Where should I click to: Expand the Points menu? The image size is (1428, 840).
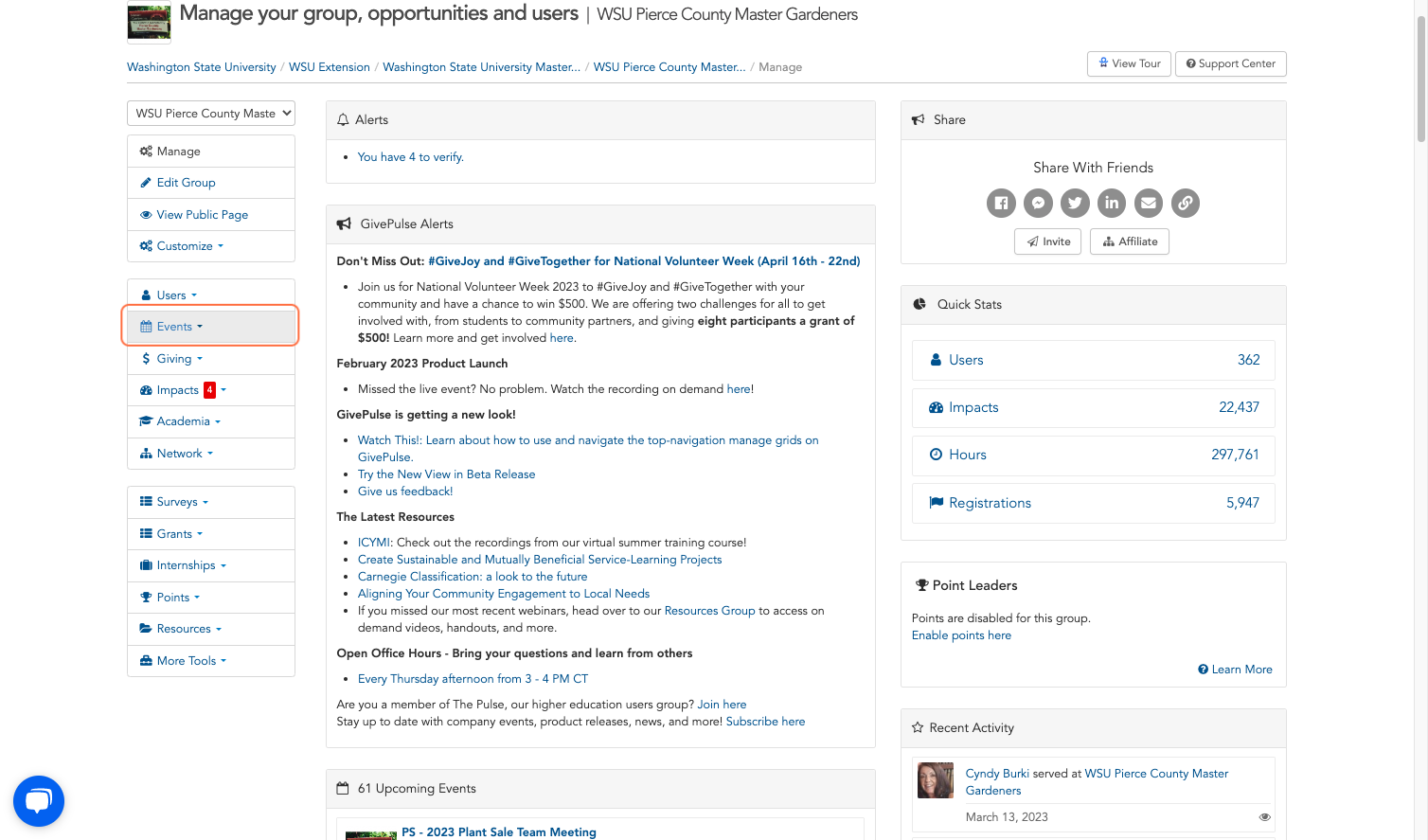coord(211,598)
